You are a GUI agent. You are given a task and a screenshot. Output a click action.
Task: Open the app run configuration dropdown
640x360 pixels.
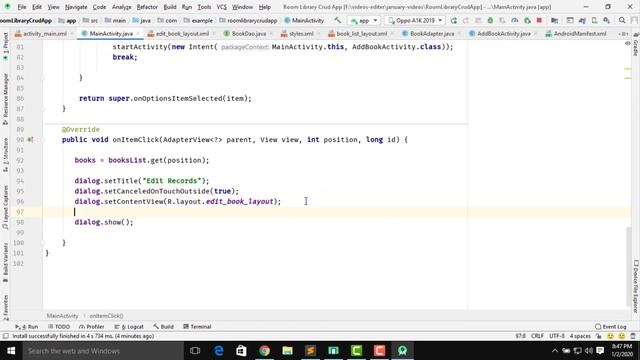tap(364, 20)
